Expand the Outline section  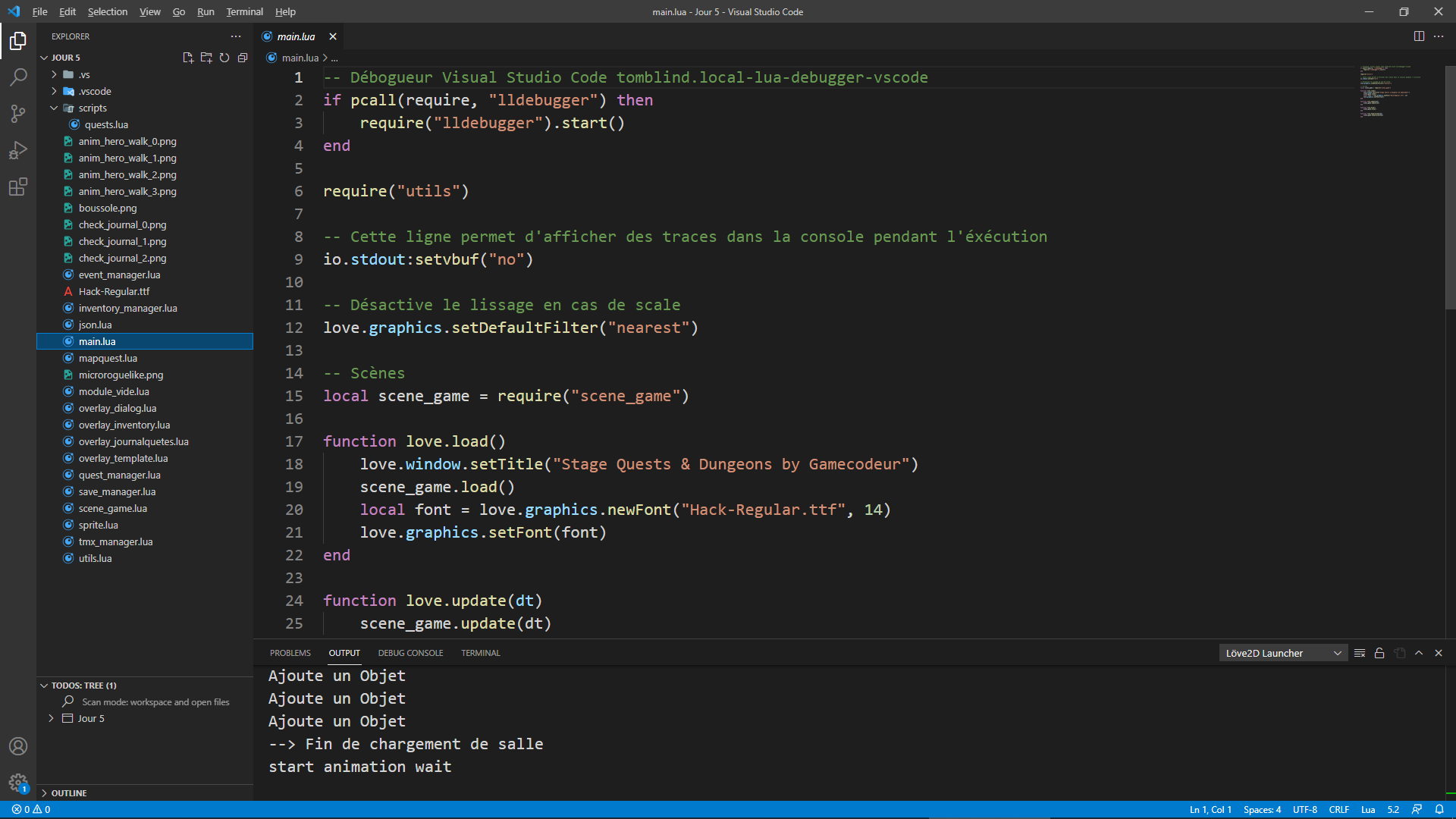[x=69, y=792]
